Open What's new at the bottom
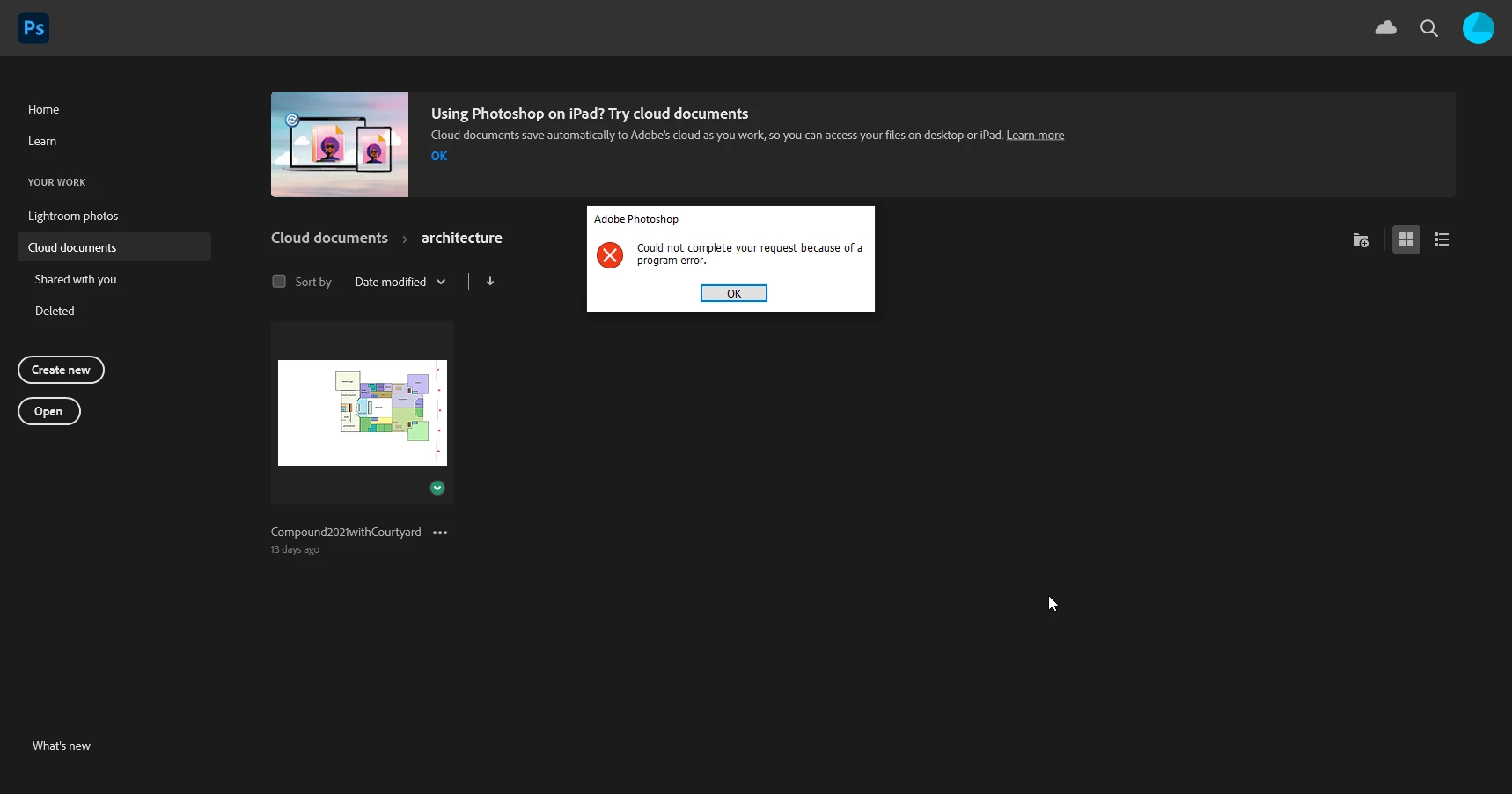Screen dimensions: 1512x794 click(62, 746)
